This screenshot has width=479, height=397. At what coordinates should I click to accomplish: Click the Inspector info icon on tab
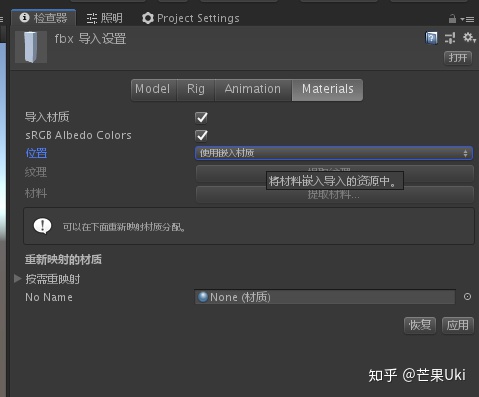(x=24, y=17)
